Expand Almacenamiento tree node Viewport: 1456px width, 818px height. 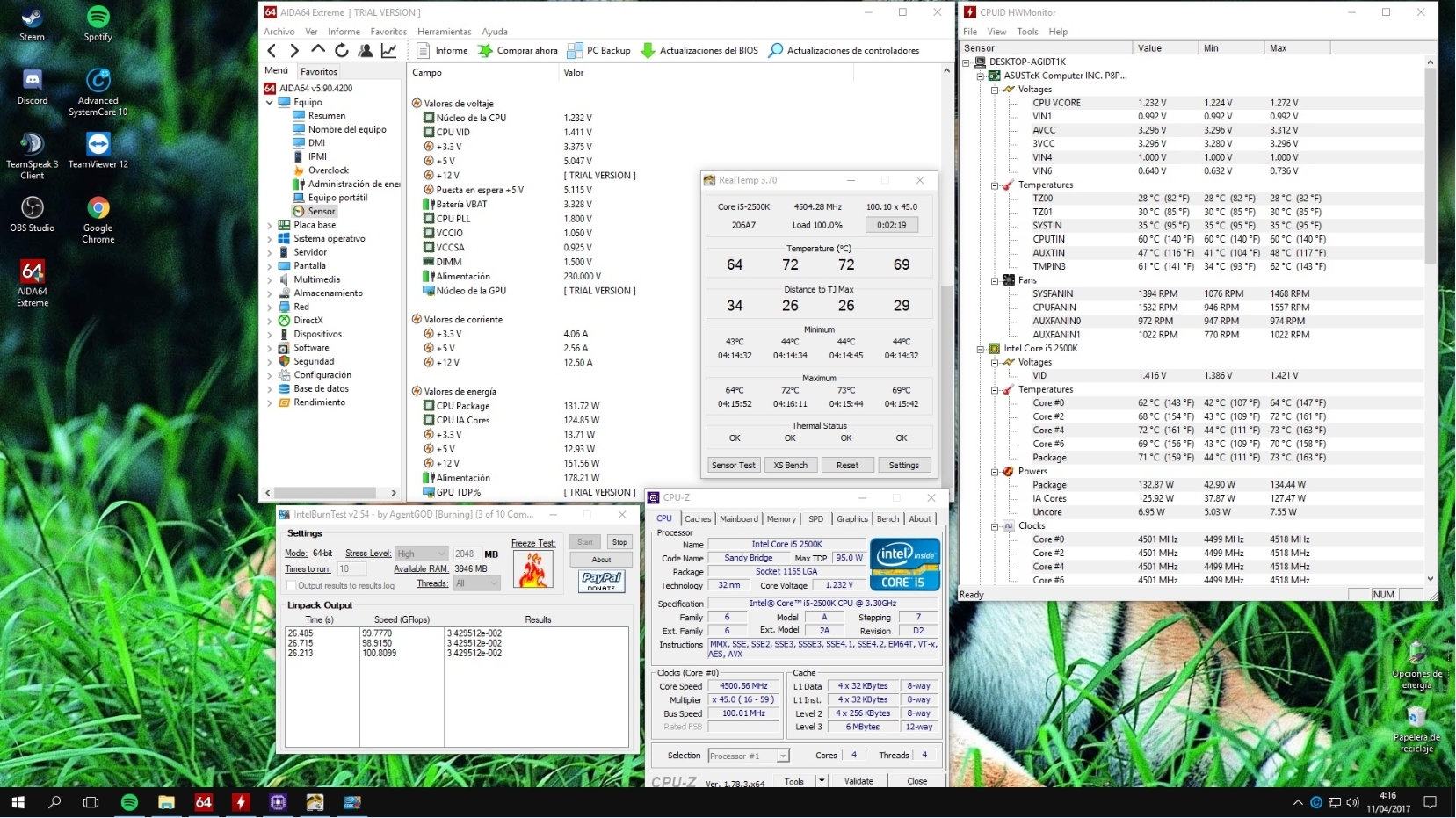(270, 293)
